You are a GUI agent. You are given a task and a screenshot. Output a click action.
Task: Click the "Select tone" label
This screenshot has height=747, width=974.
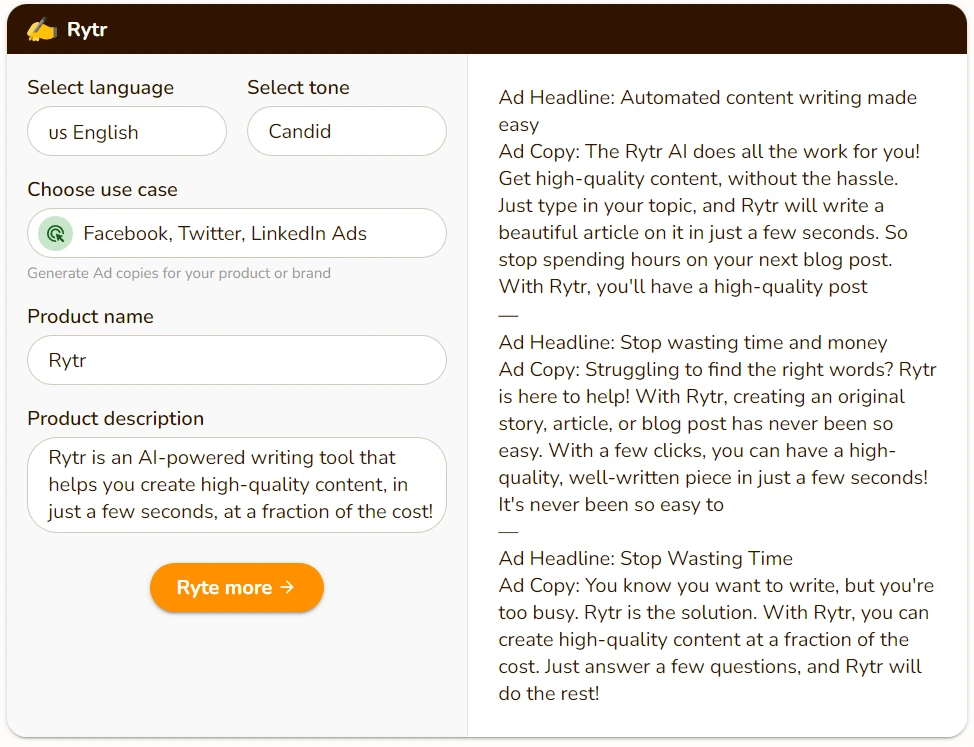click(298, 88)
